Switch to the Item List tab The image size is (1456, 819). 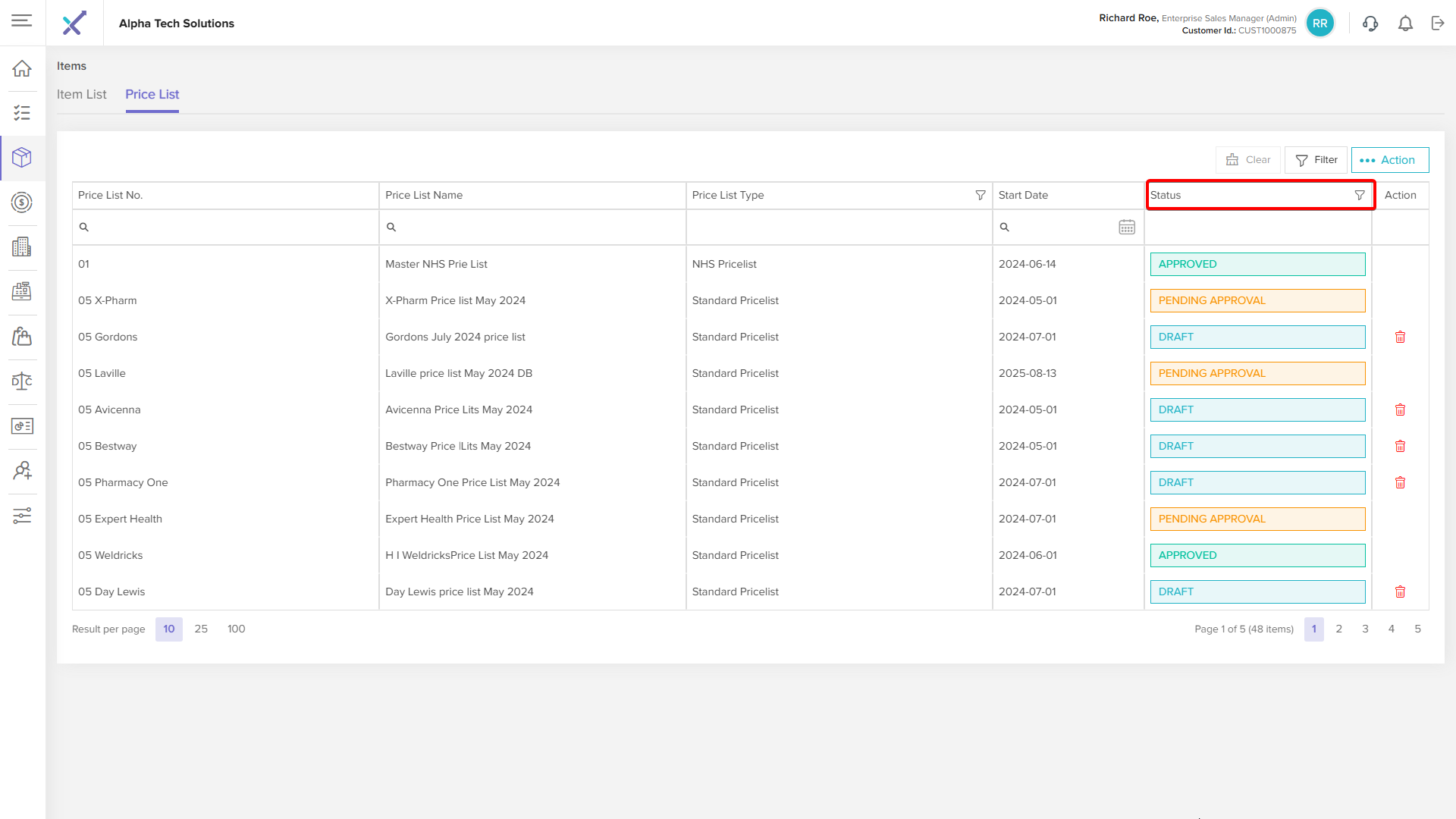(82, 95)
